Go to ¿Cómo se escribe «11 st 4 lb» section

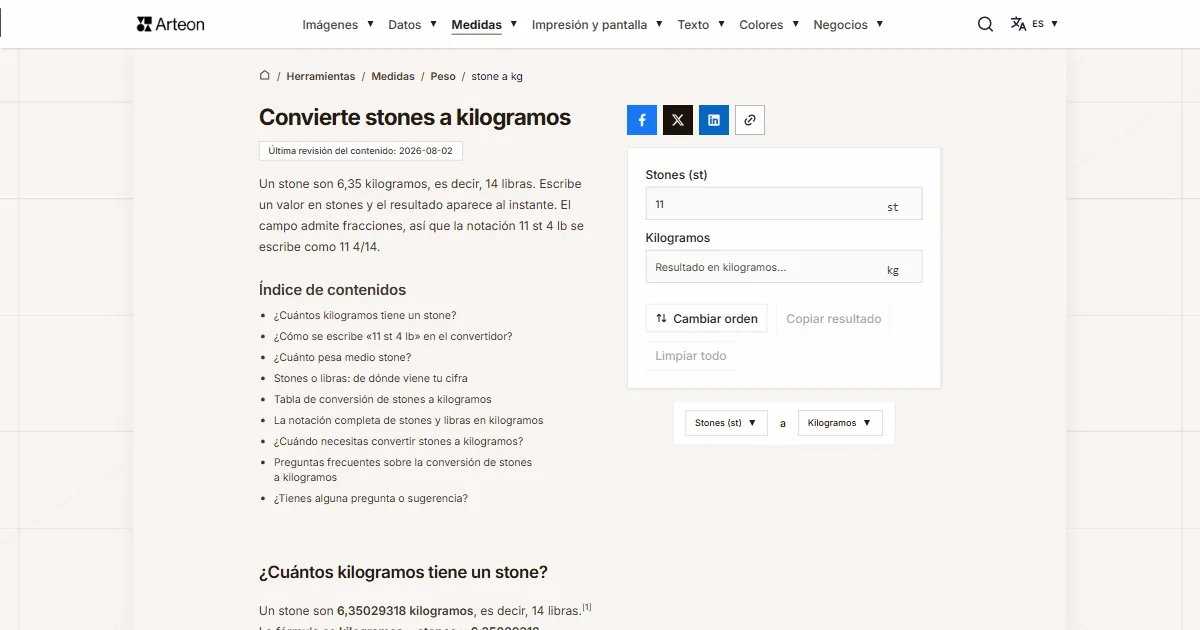pos(393,336)
